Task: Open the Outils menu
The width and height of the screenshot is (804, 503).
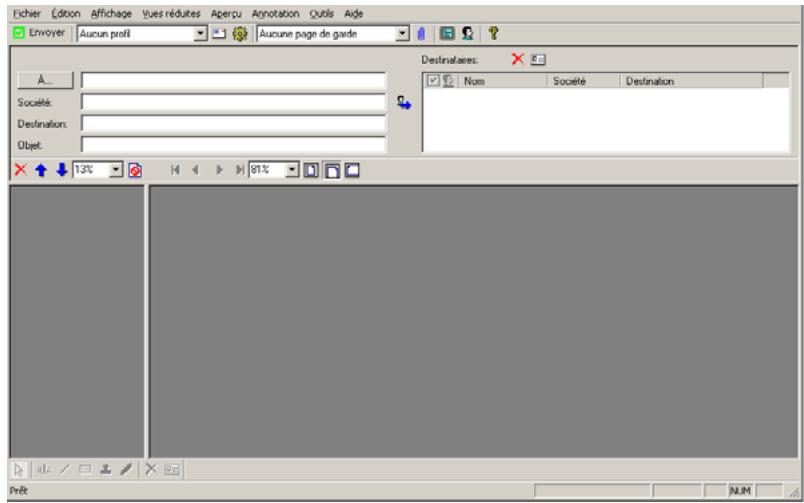Action: tap(321, 14)
